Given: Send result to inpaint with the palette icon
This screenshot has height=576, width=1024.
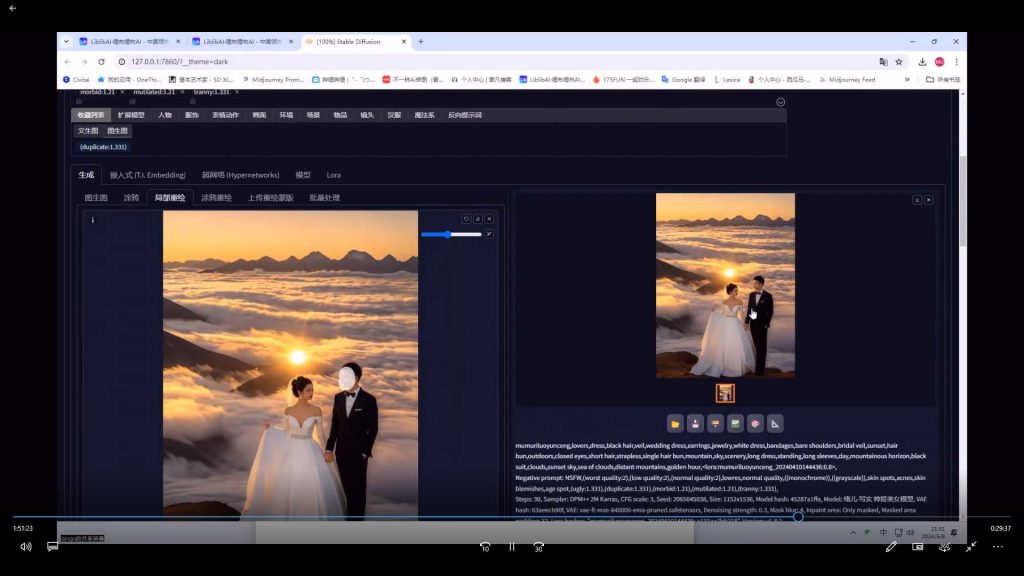Looking at the screenshot, I should (x=755, y=423).
